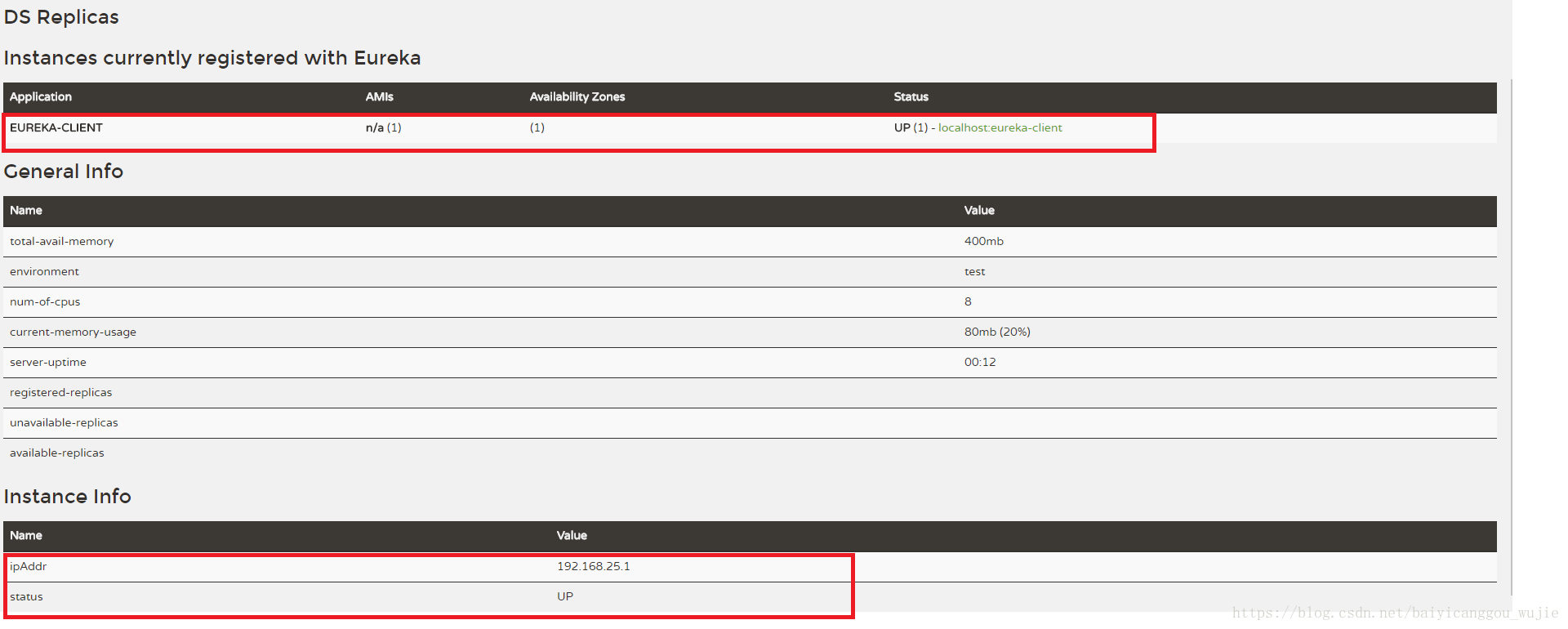Click the registered-replicas row name
The image size is (1568, 629).
[x=61, y=392]
